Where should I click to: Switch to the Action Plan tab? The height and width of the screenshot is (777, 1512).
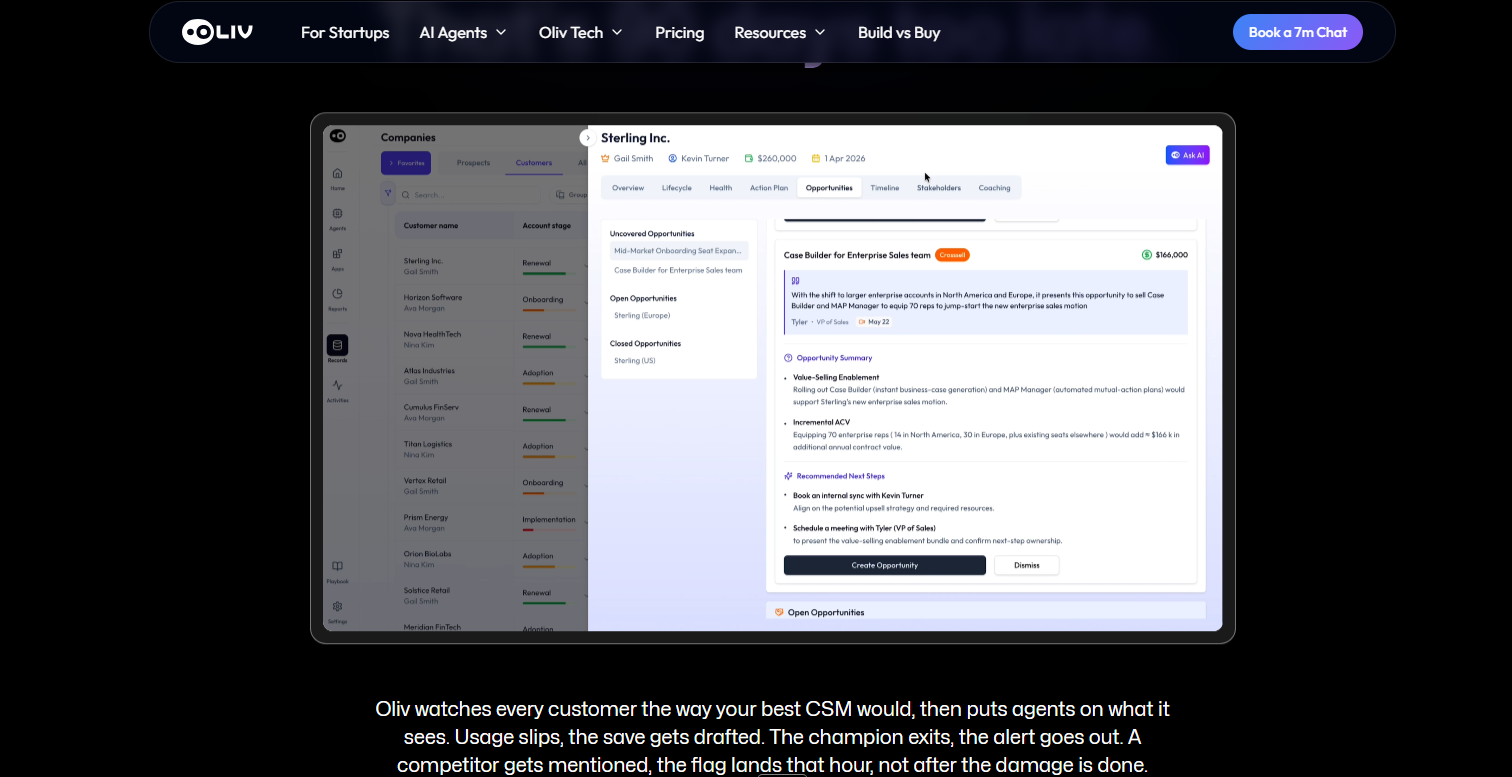(769, 188)
